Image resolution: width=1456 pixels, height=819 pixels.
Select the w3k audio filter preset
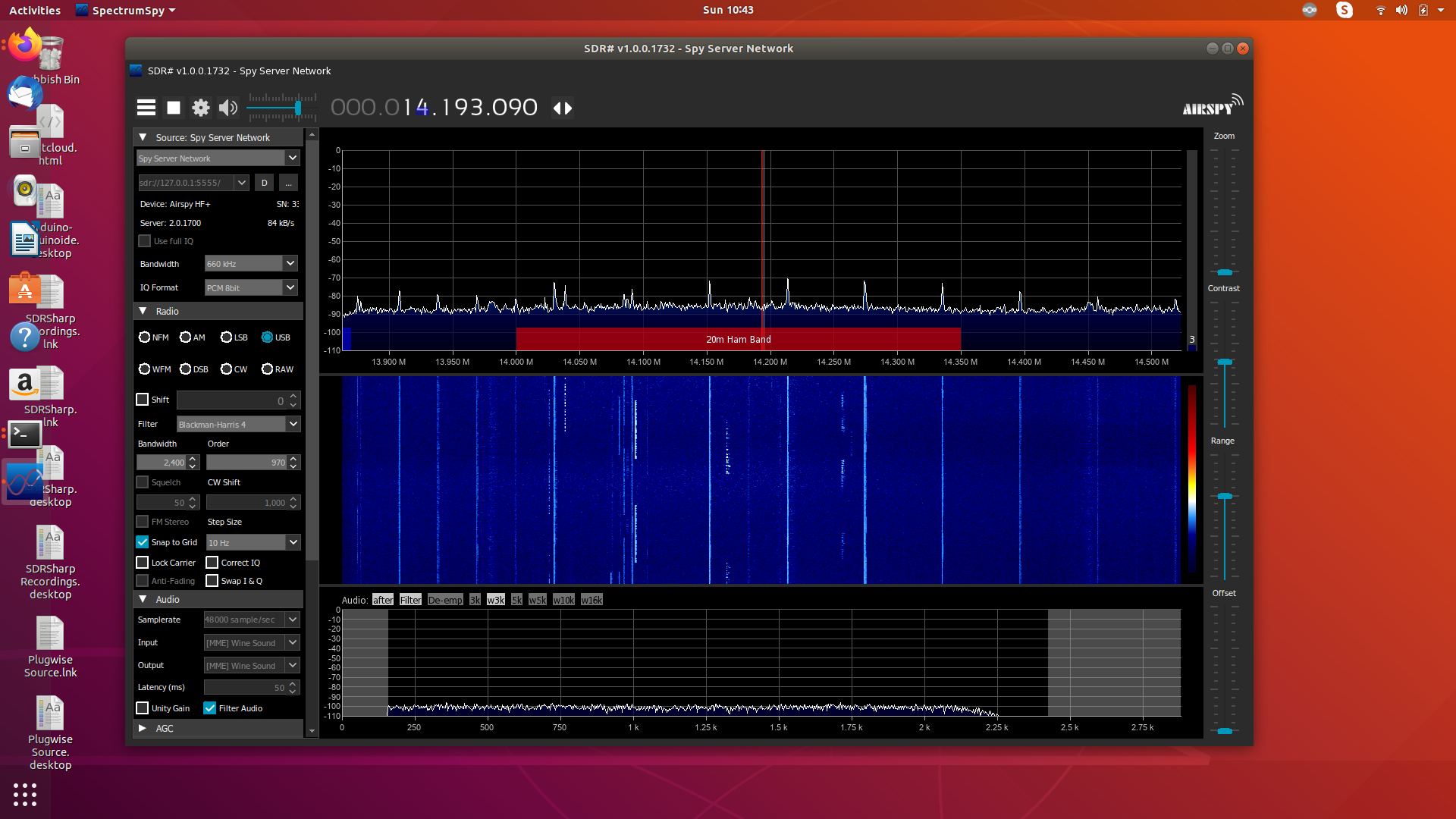(x=495, y=600)
